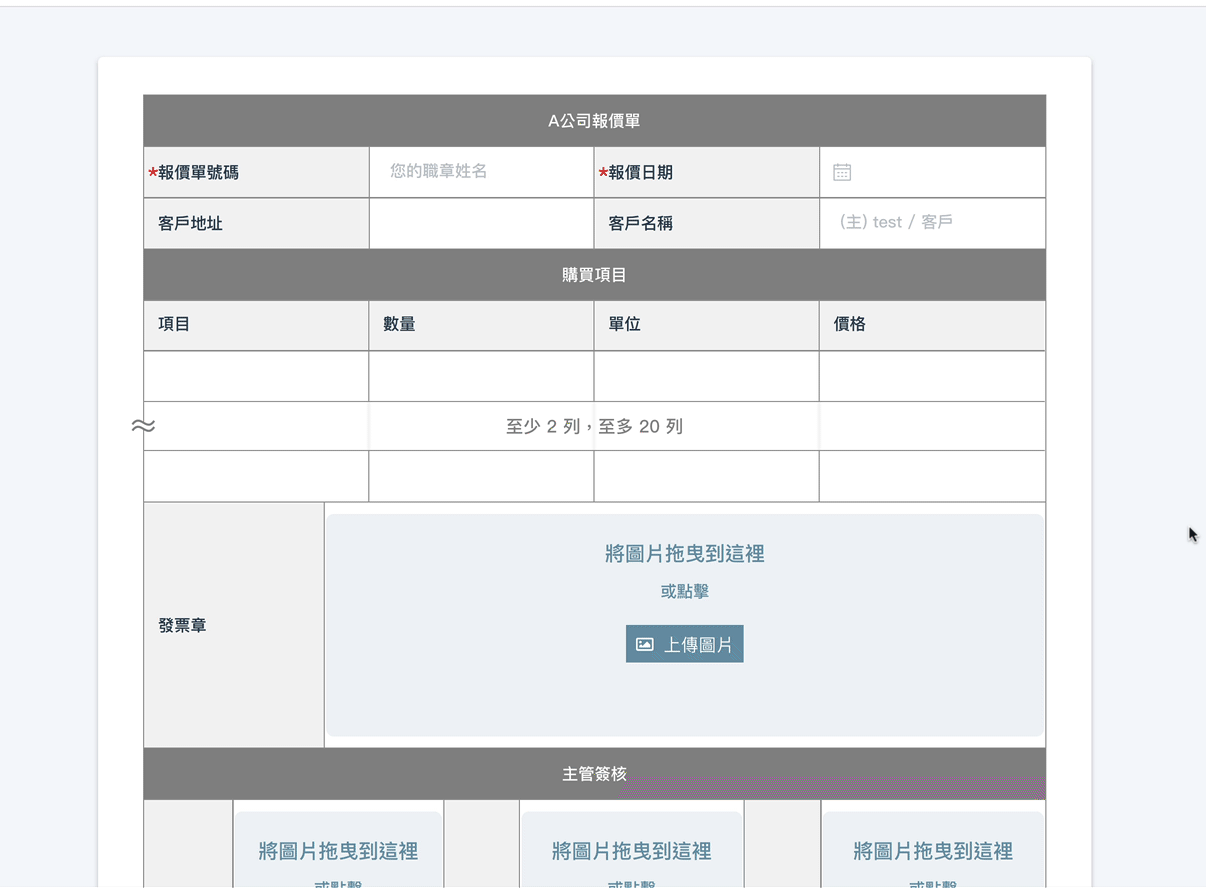Click first-row cell under 價格 column
1206x888 pixels.
(932, 376)
